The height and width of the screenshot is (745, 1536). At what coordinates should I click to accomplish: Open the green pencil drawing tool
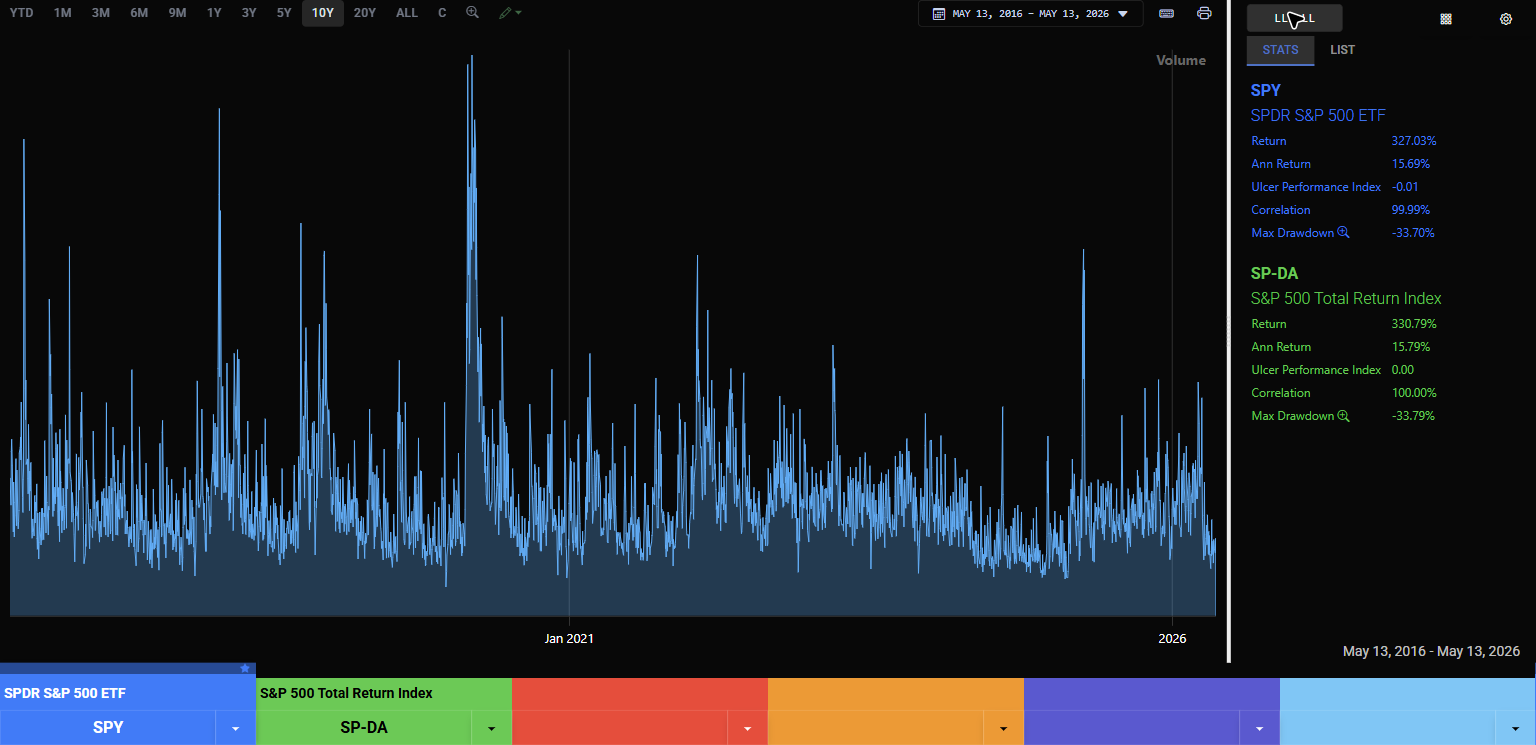pyautogui.click(x=506, y=13)
